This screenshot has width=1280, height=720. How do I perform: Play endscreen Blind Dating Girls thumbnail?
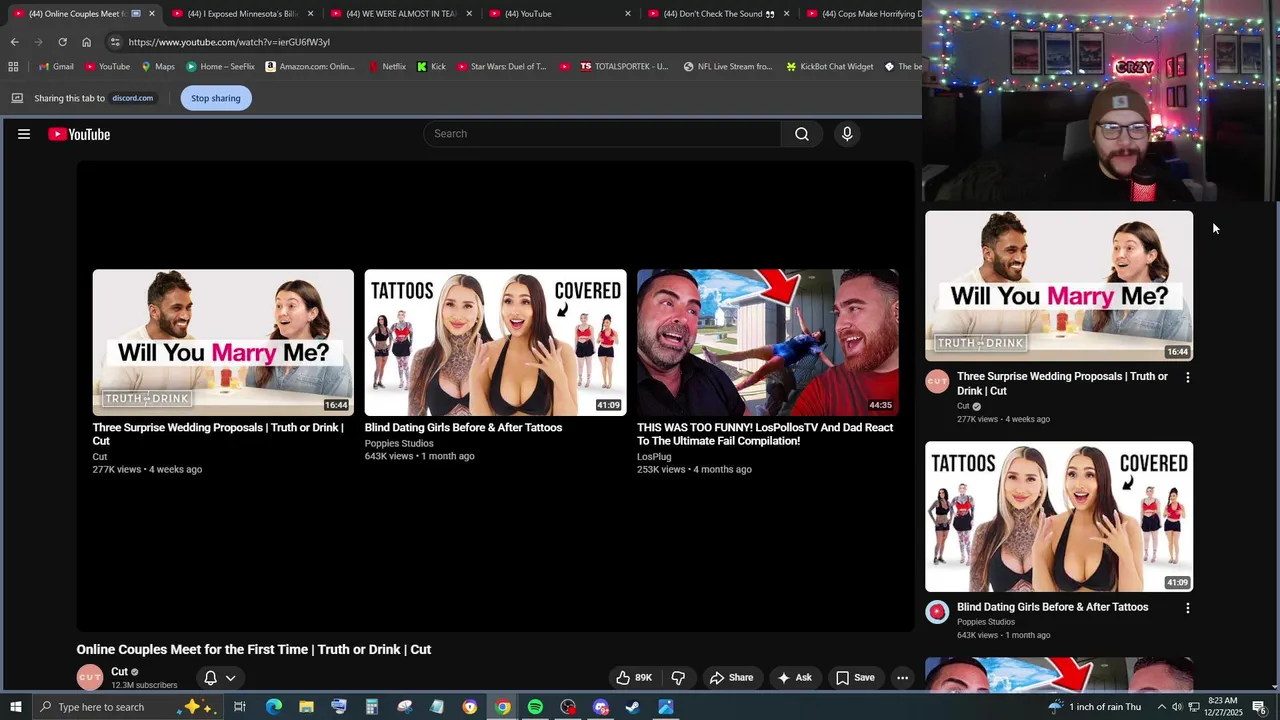click(x=495, y=342)
